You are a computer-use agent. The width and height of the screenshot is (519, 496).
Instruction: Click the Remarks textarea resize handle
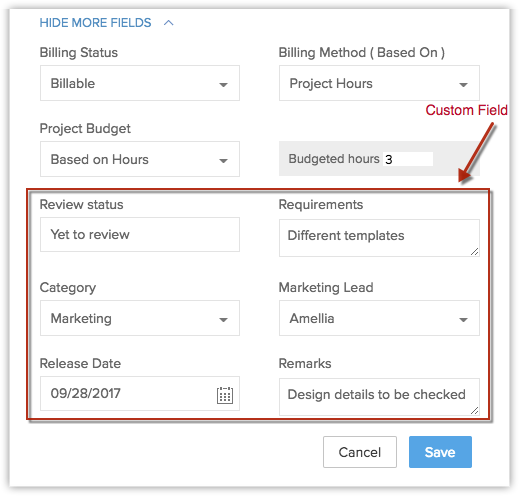click(x=475, y=411)
